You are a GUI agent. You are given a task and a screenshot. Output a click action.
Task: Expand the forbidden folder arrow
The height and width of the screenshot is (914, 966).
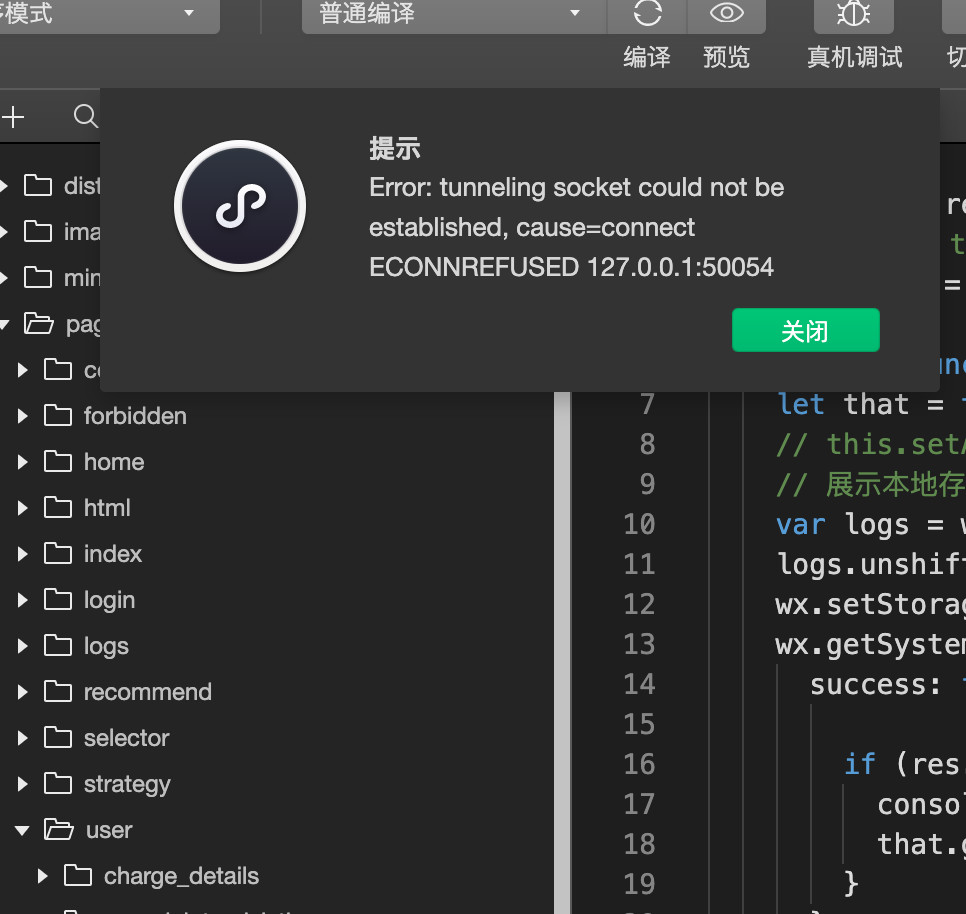[23, 416]
